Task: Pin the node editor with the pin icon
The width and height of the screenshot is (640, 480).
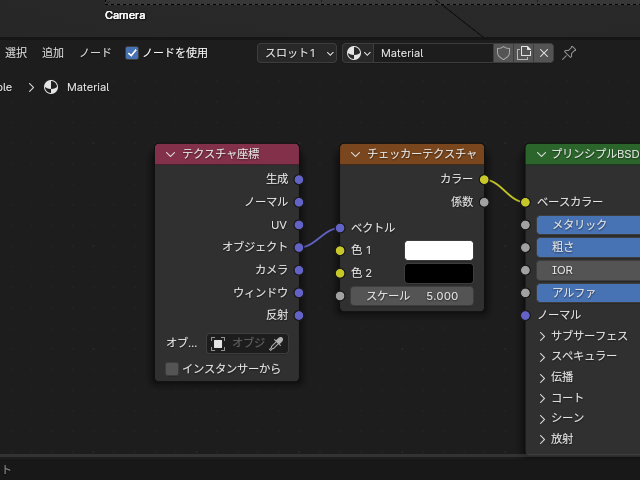Action: tap(569, 53)
